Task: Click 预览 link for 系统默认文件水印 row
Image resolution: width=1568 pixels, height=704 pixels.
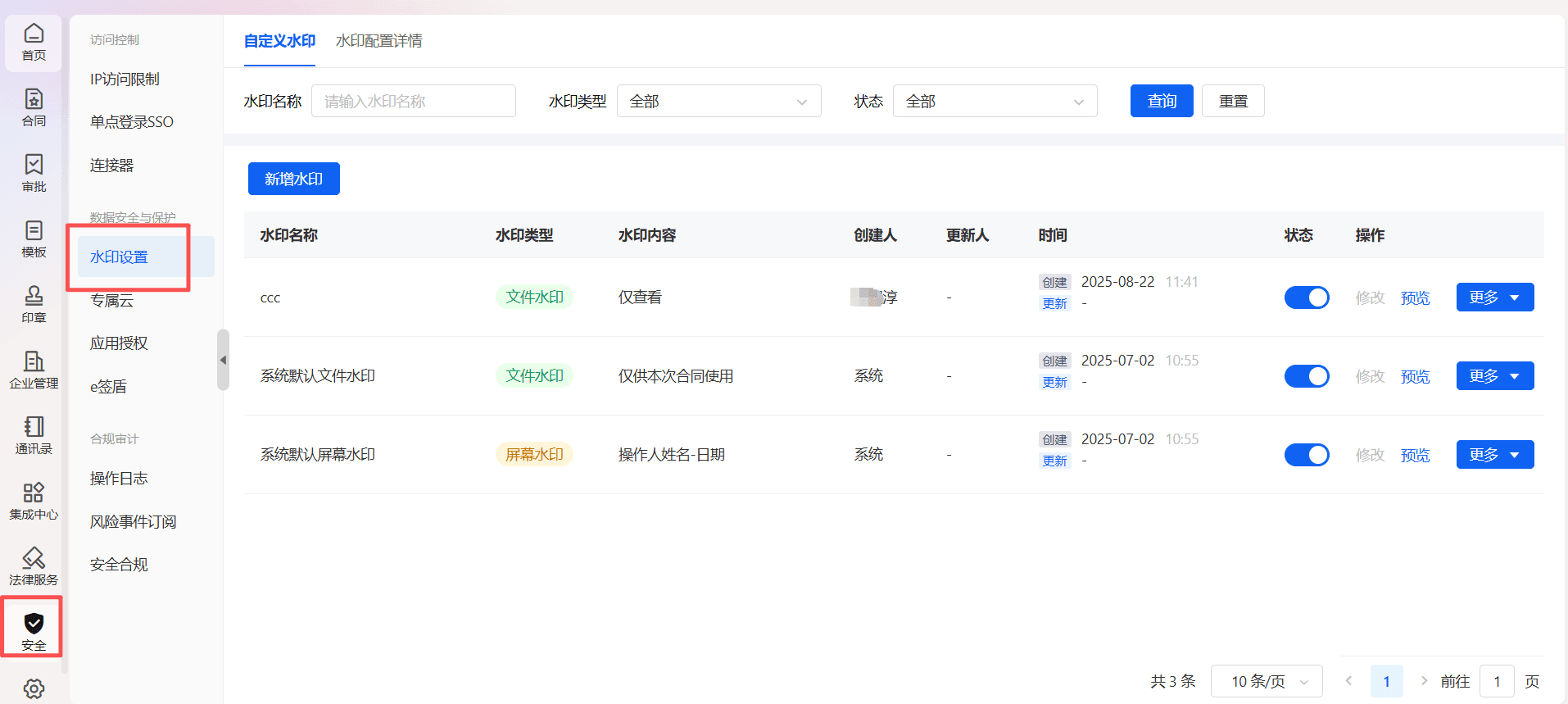Action: pos(1415,376)
